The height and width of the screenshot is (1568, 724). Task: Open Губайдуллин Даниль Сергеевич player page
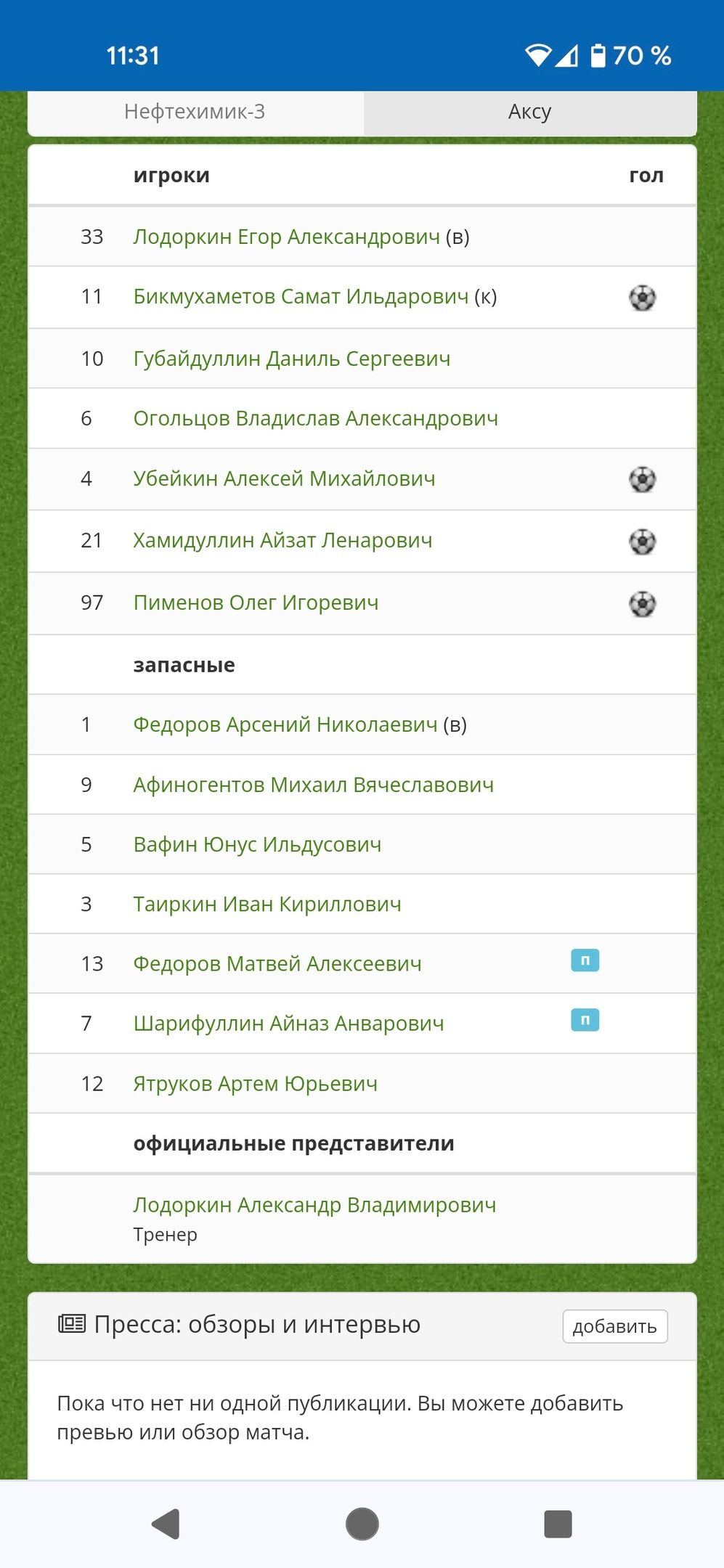pyautogui.click(x=292, y=359)
